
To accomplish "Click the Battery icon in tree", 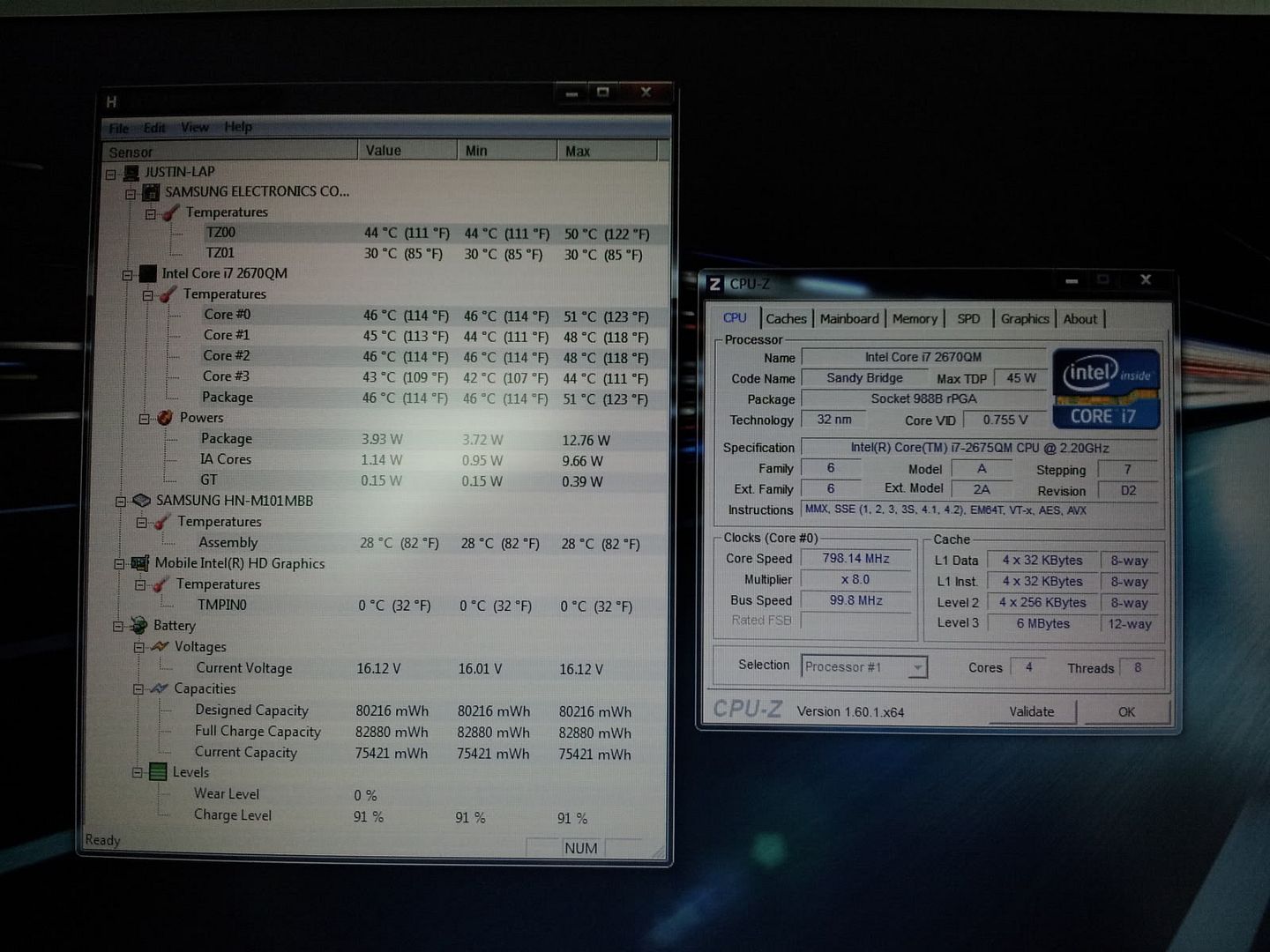I will (138, 626).
